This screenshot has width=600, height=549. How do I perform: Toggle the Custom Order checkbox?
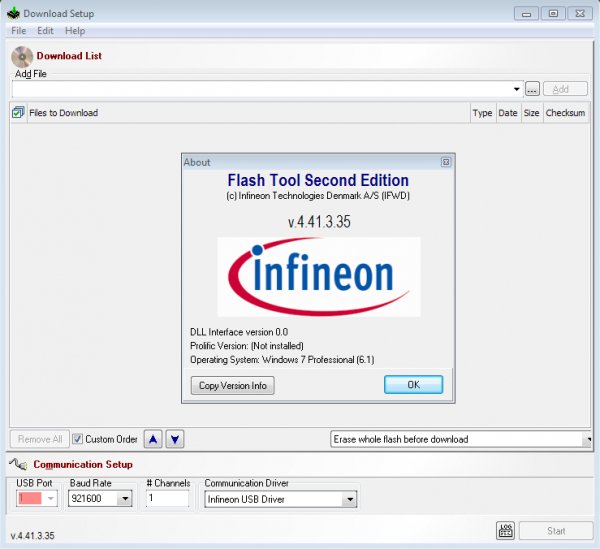point(77,439)
